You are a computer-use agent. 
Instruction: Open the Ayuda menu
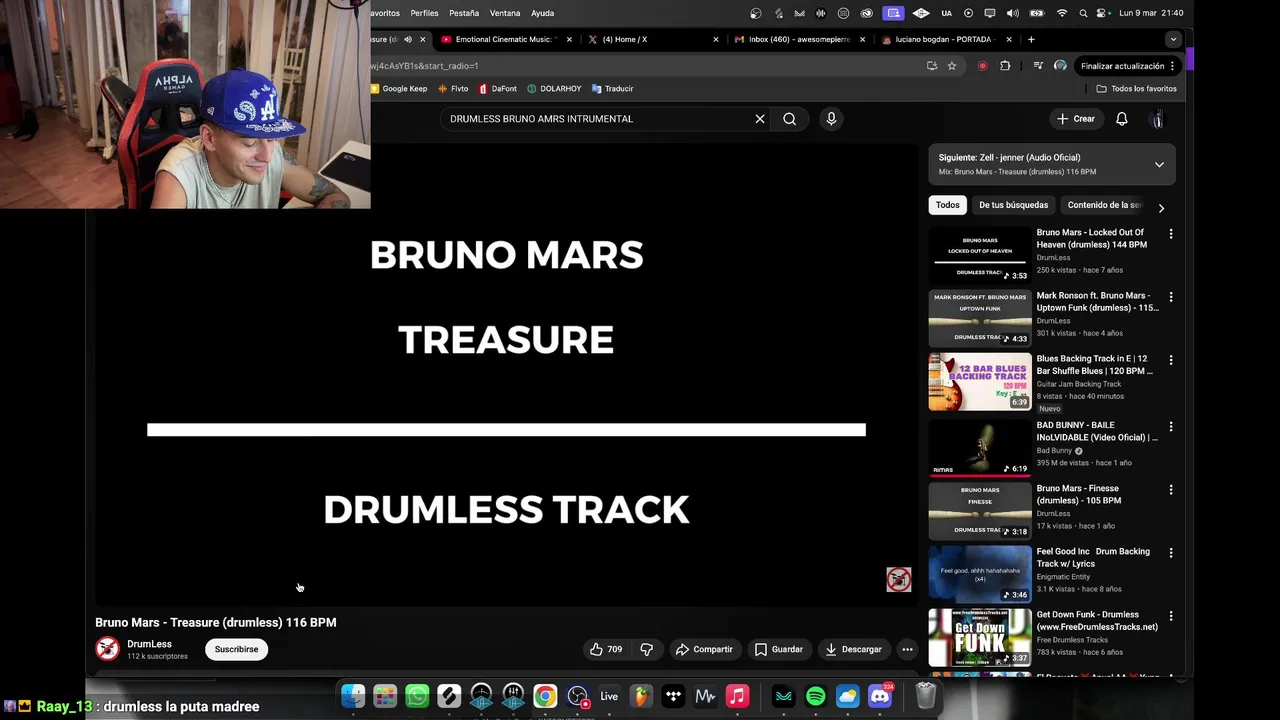pyautogui.click(x=542, y=13)
